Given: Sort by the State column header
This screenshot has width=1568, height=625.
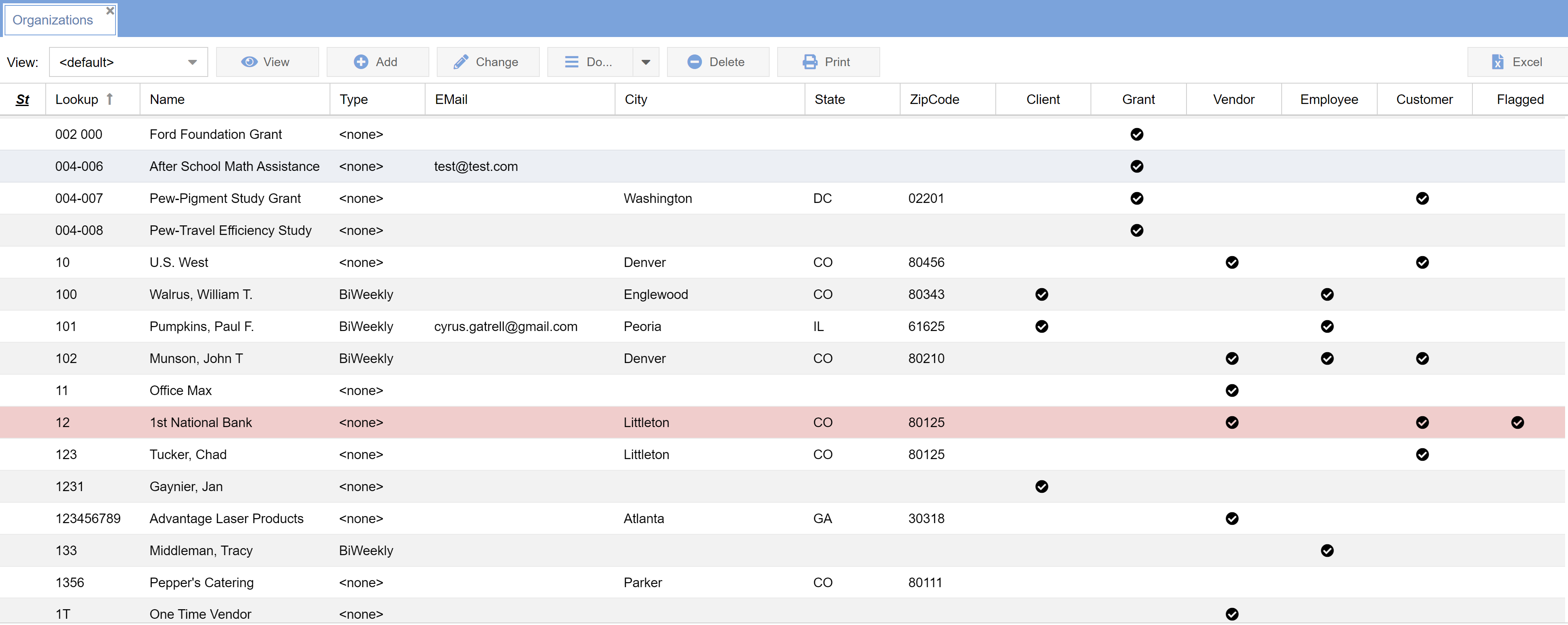Looking at the screenshot, I should pos(830,99).
